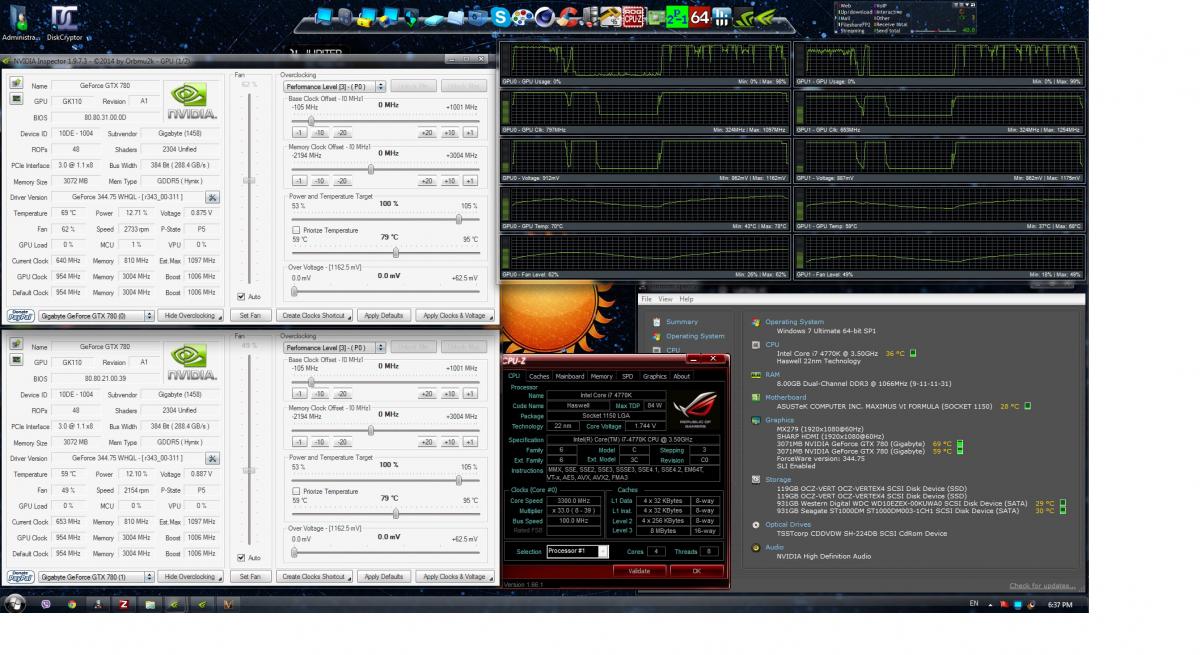Enable Prioritize Temperature in bottom Inspector

coord(296,491)
